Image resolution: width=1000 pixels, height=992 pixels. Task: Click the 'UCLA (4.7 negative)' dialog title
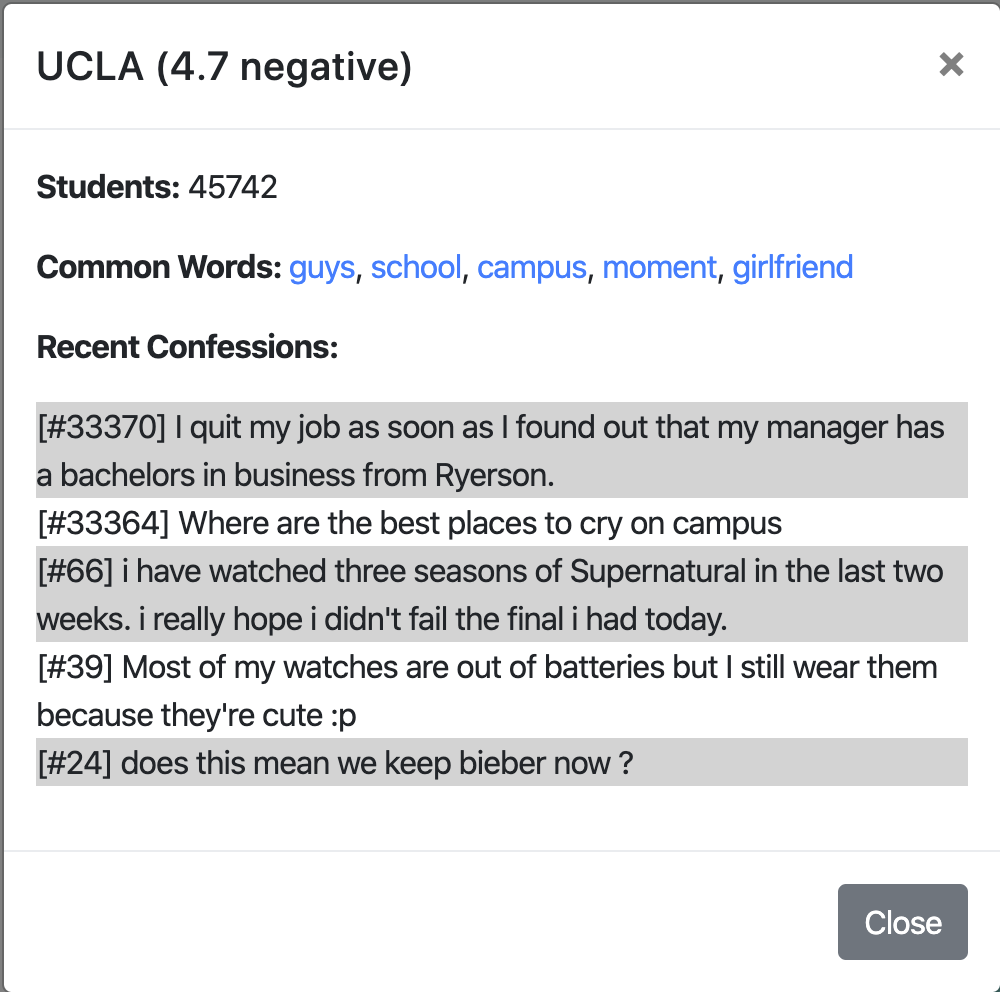pos(224,66)
